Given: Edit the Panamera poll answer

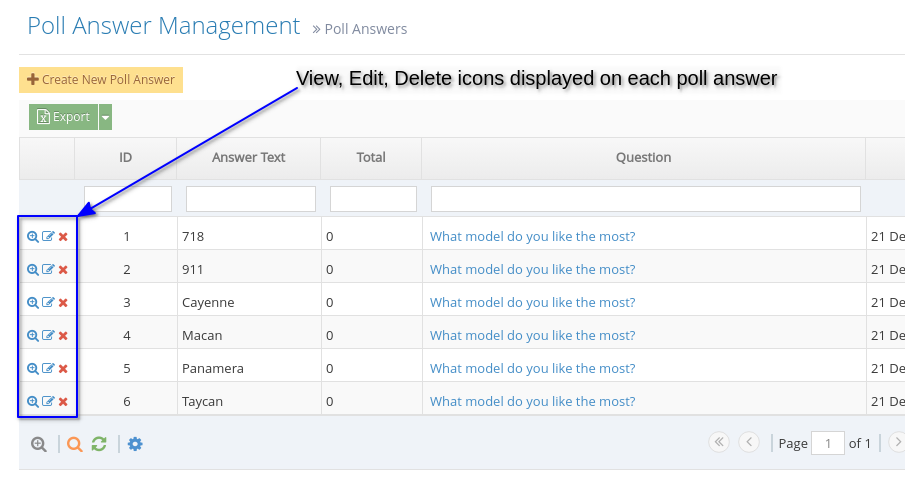Looking at the screenshot, I should pos(48,368).
